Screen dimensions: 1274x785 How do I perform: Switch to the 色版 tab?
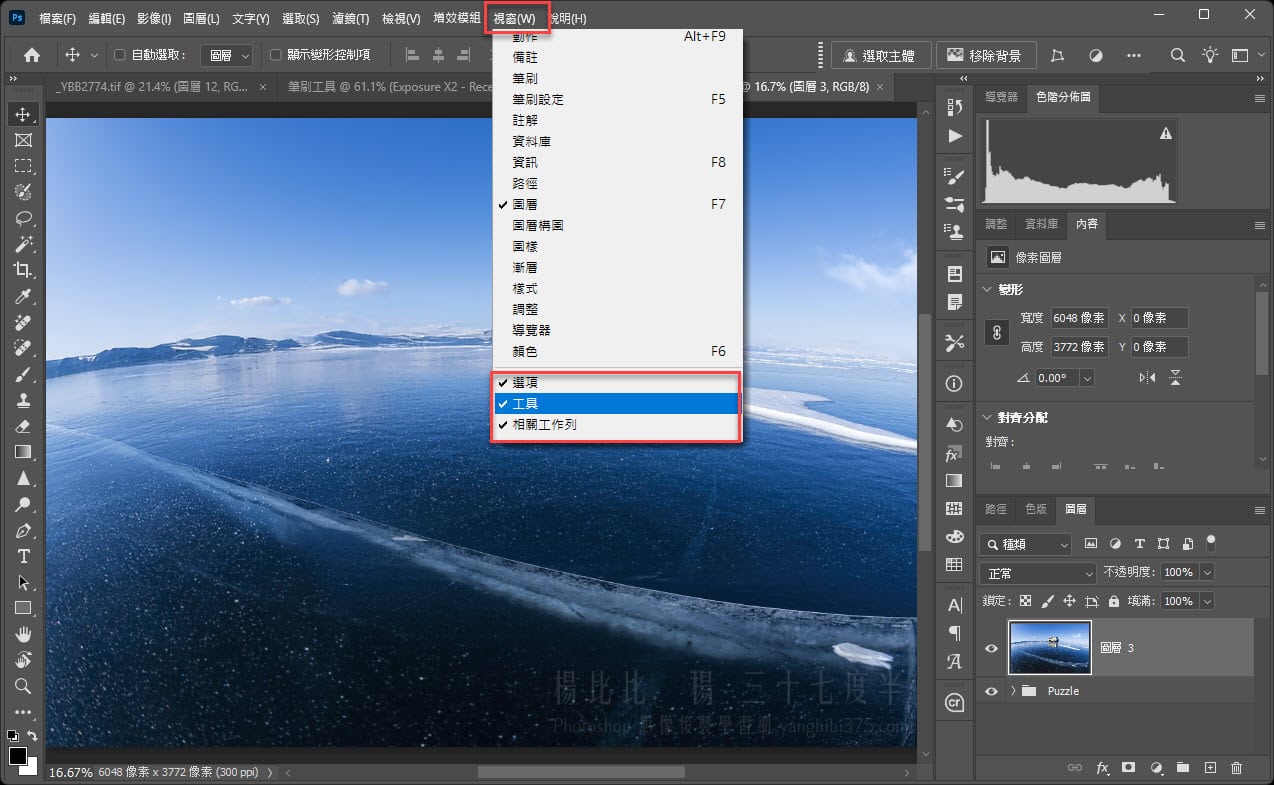1035,509
